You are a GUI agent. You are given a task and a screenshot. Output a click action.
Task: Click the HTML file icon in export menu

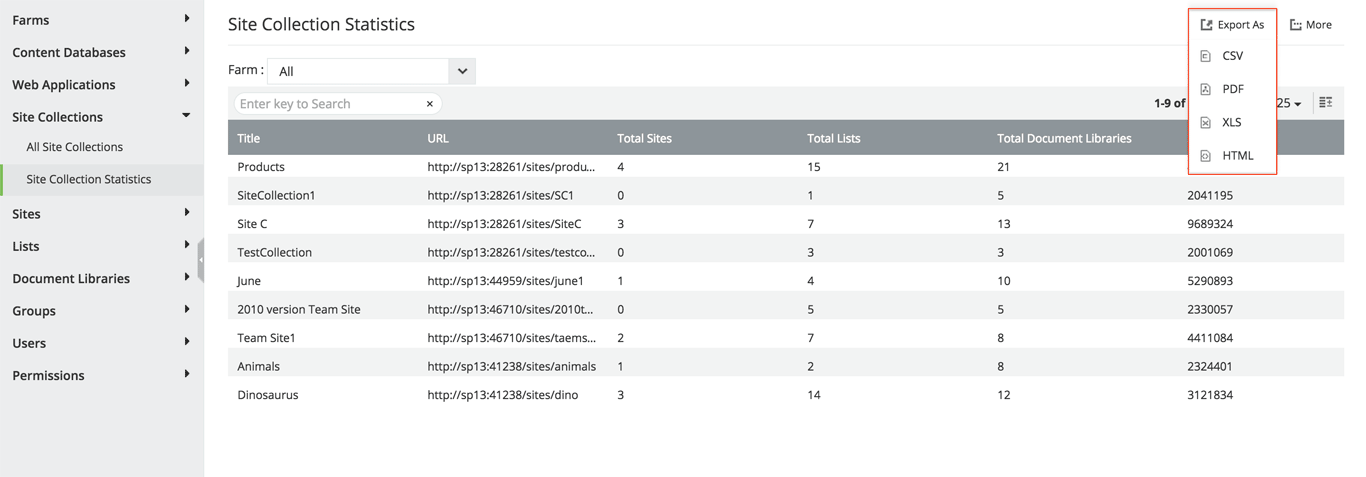click(1205, 156)
